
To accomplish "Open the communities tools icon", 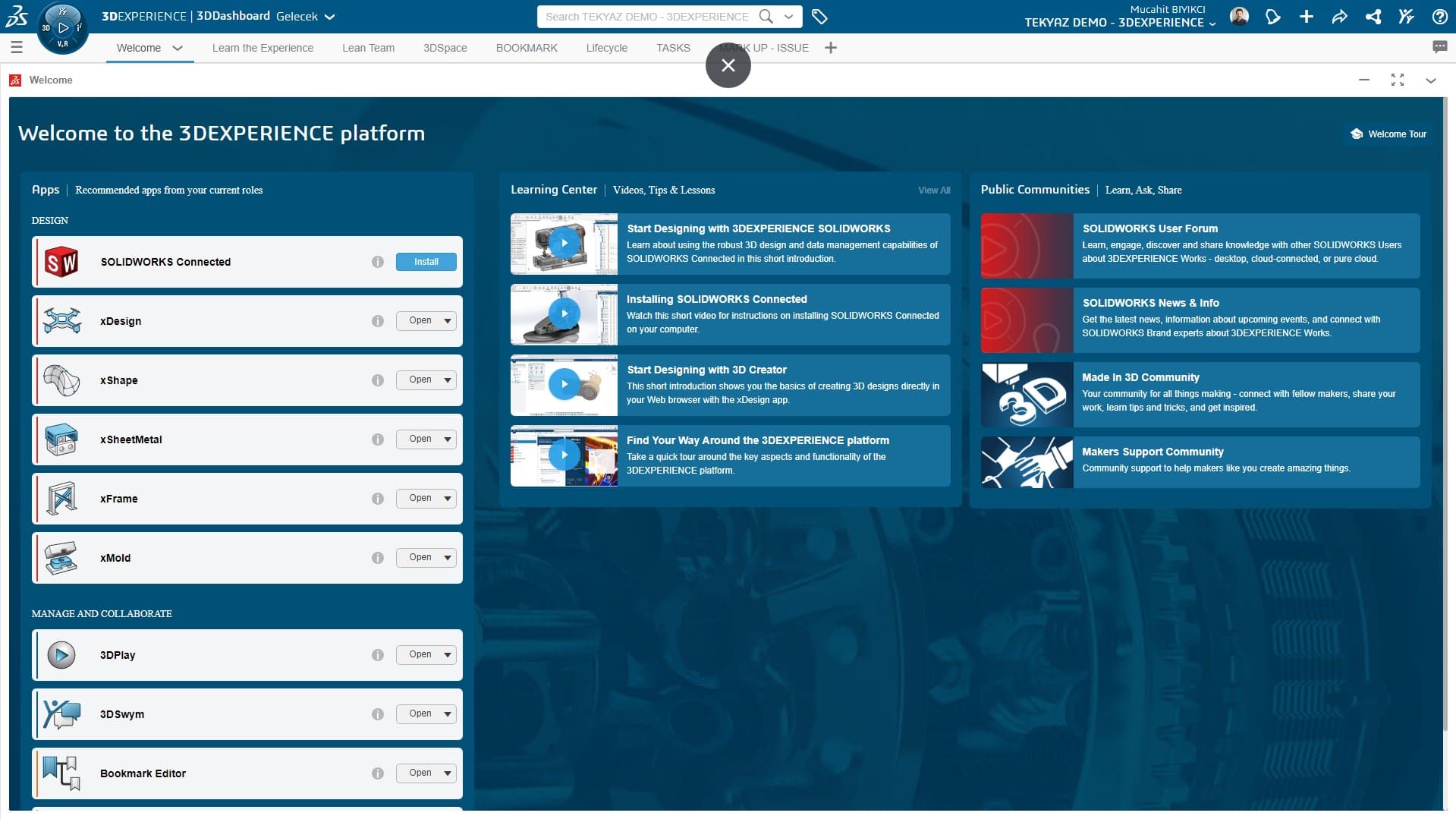I will pyautogui.click(x=1407, y=16).
